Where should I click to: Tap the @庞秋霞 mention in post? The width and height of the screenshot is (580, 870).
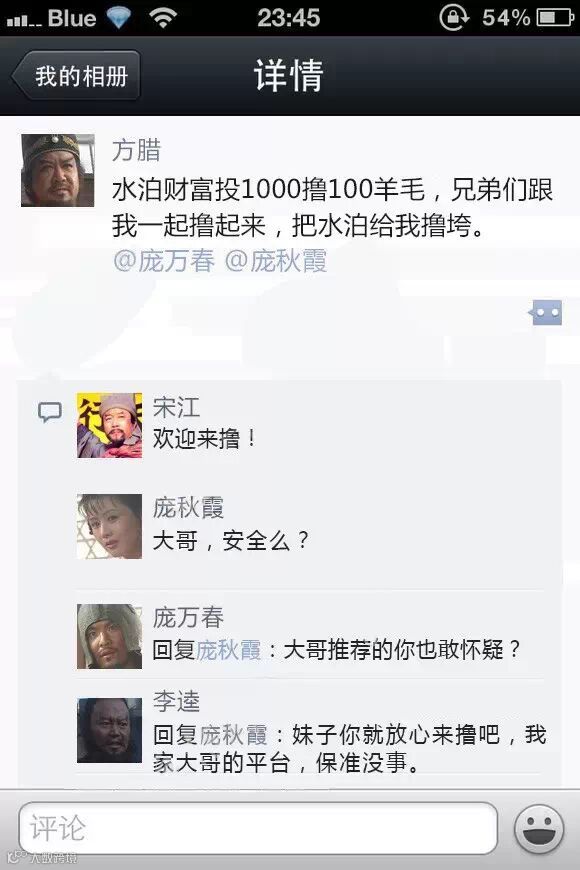276,260
